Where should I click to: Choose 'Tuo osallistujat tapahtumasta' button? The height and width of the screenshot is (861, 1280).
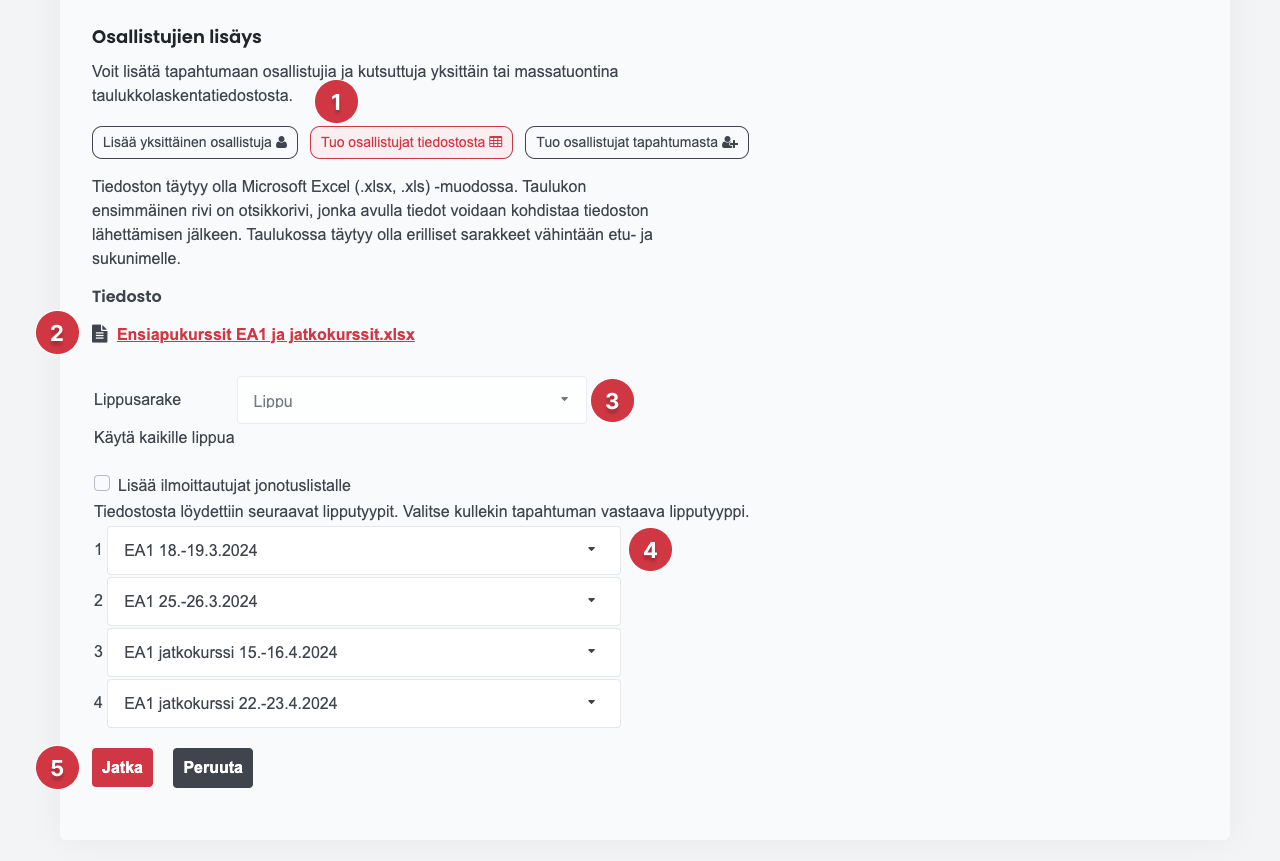click(x=637, y=142)
